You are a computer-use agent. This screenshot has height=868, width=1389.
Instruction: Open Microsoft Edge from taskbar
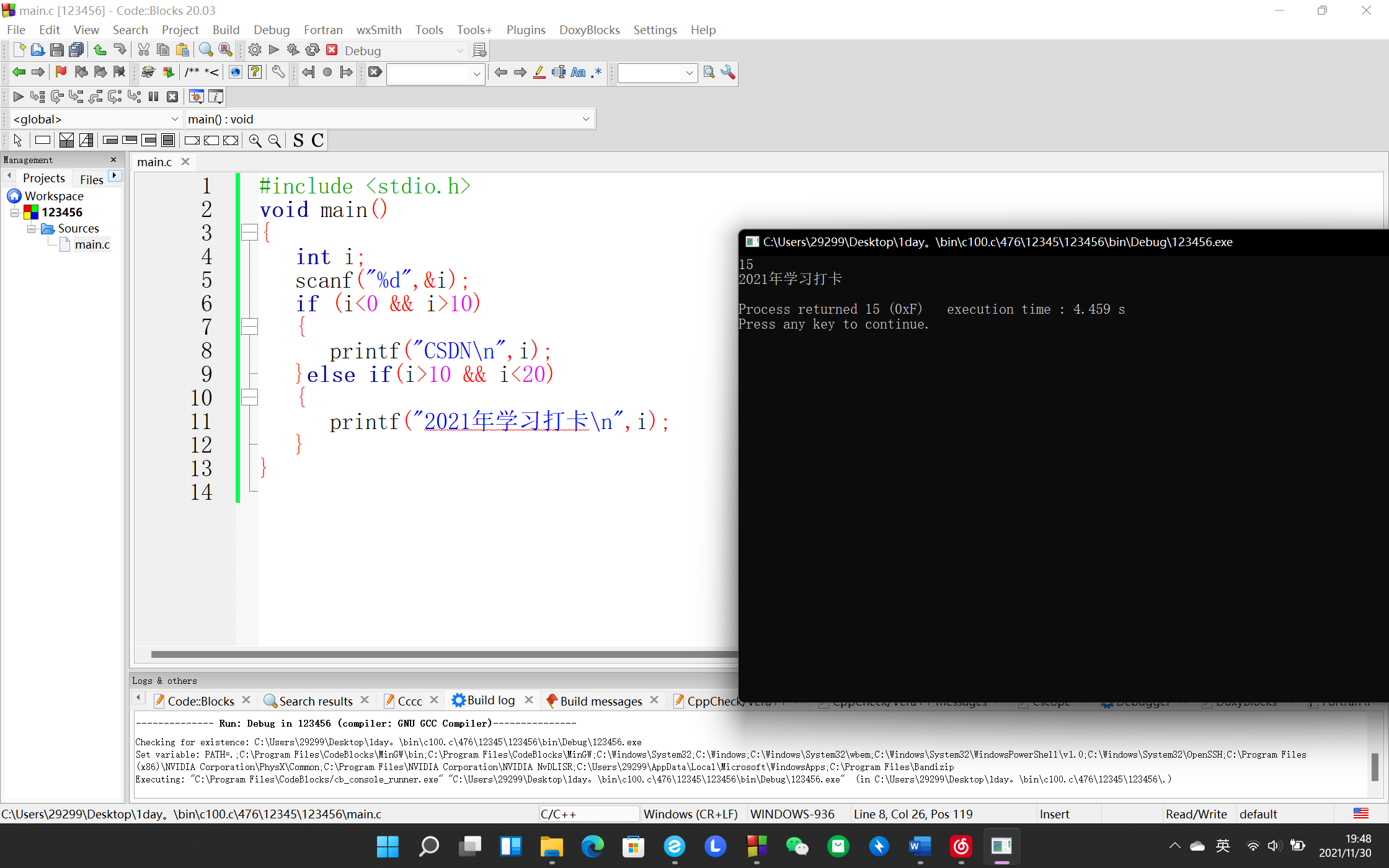click(592, 846)
